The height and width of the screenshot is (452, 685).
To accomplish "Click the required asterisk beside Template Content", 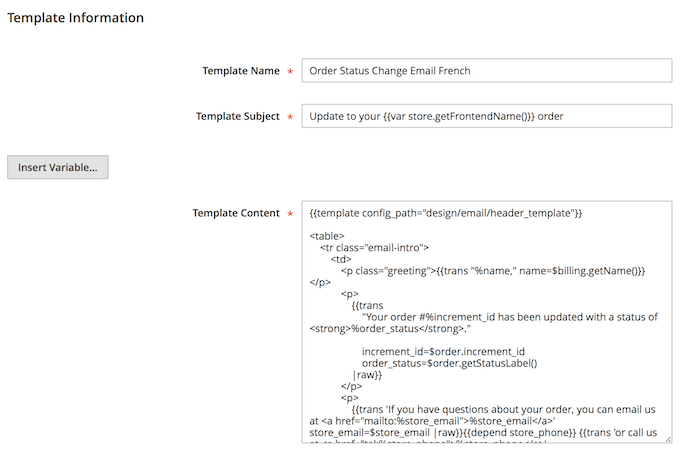I will pos(290,214).
